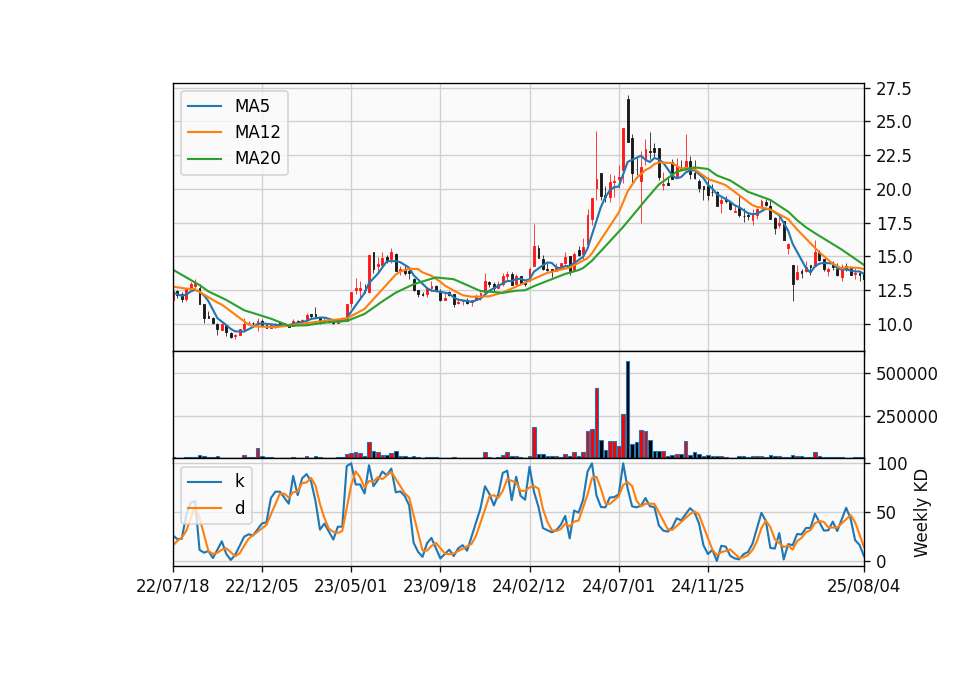
Task: Click the k legend entry
Action: pyautogui.click(x=239, y=481)
